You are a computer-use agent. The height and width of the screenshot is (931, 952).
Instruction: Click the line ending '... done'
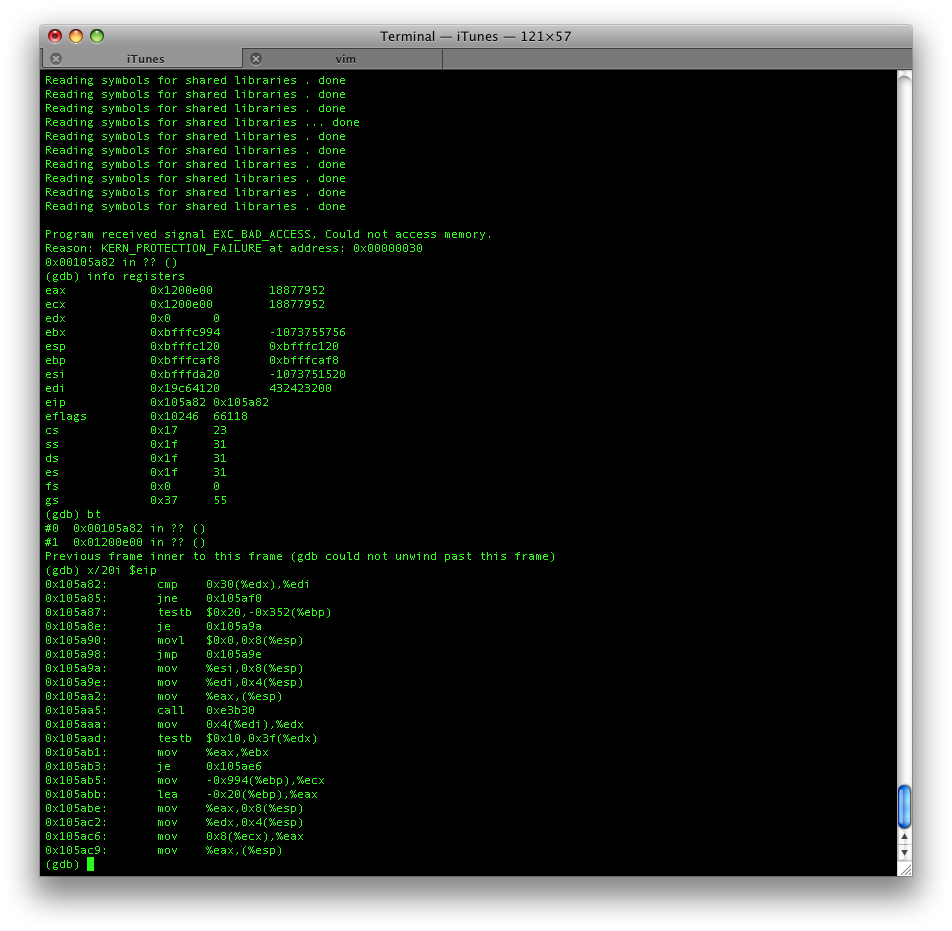[x=202, y=122]
